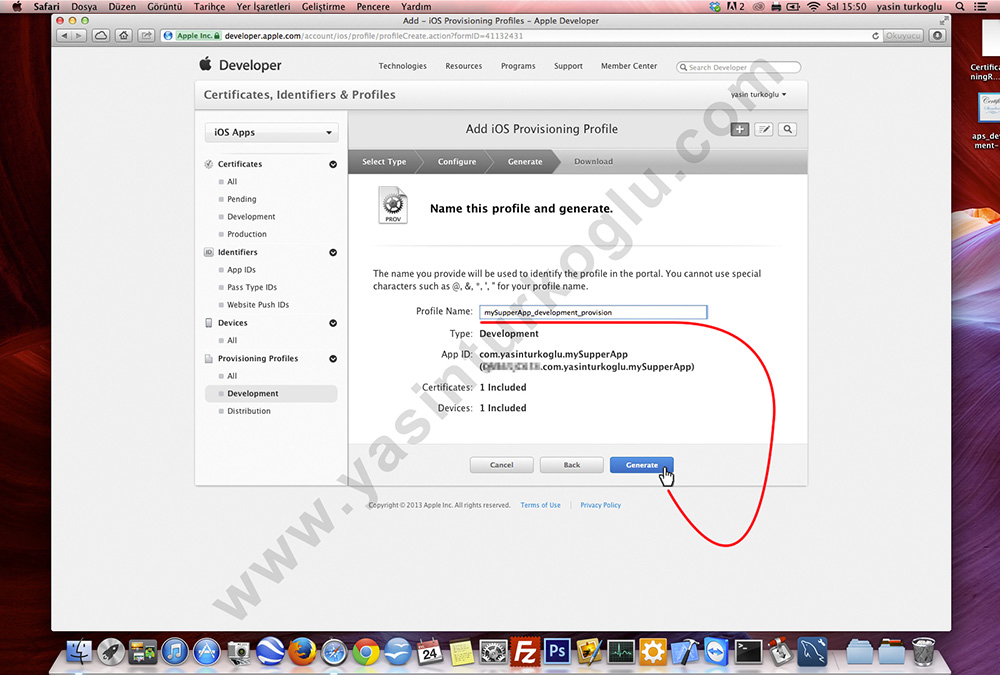Screen dimensions: 1000x675
Task: Open iTunes from the dock
Action: (x=175, y=652)
